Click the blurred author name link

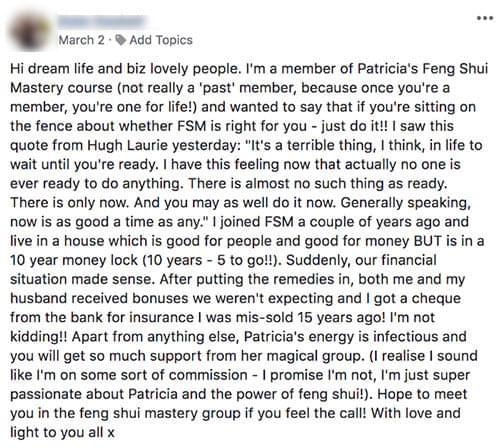click(102, 22)
